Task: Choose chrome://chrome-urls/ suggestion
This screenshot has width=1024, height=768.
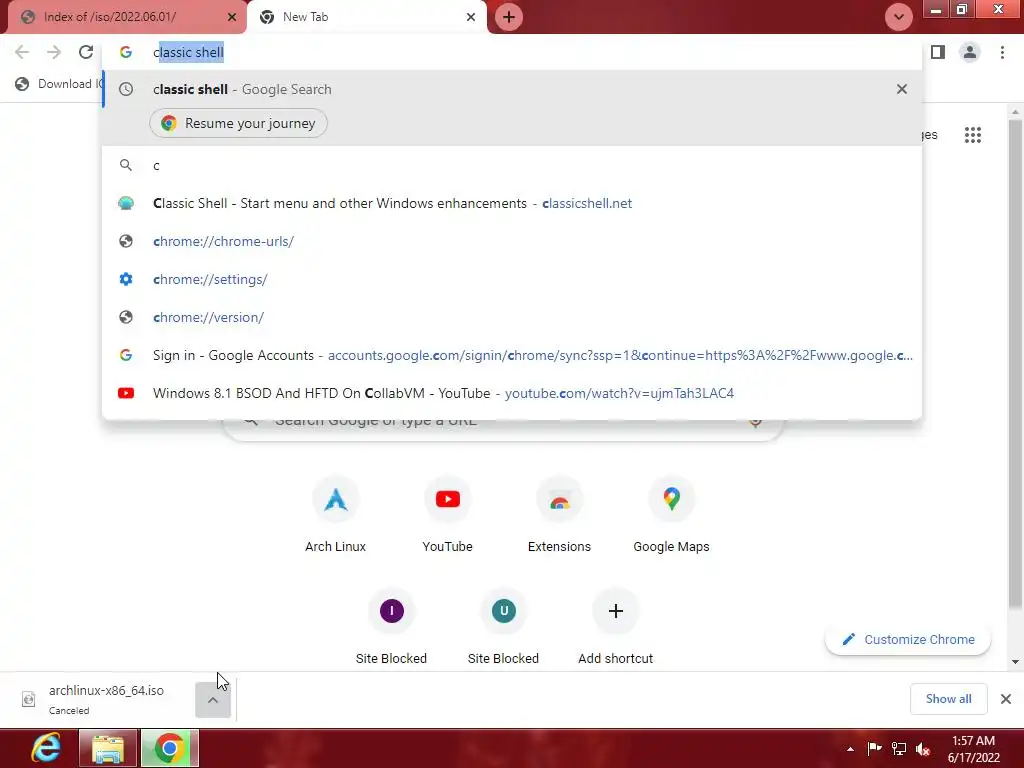Action: point(512,241)
